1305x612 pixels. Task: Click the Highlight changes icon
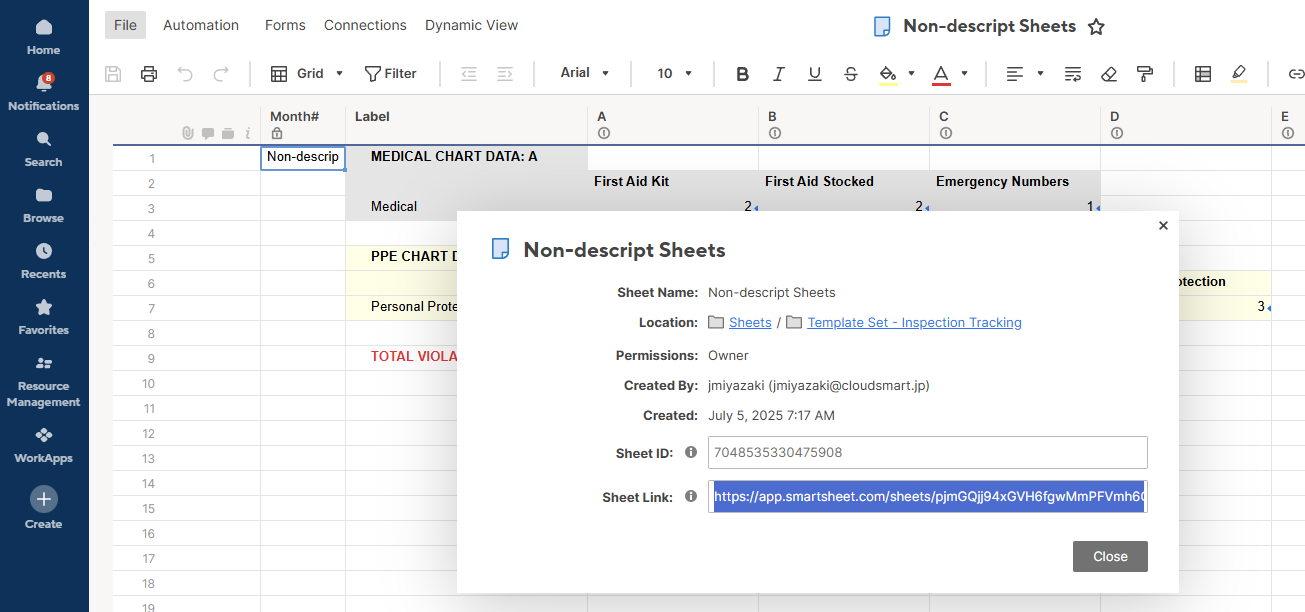pos(1239,73)
